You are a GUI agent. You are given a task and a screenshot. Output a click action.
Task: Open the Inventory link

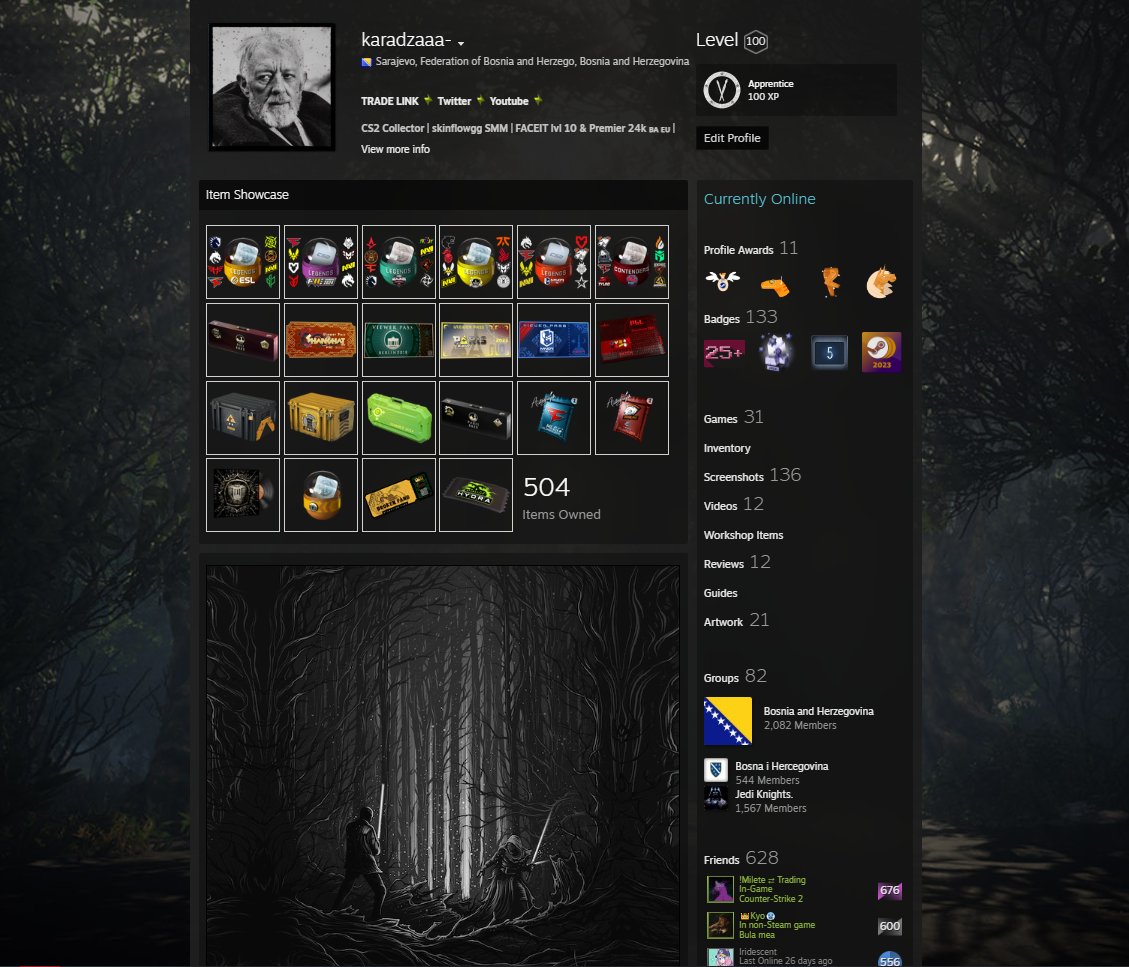pyautogui.click(x=727, y=448)
